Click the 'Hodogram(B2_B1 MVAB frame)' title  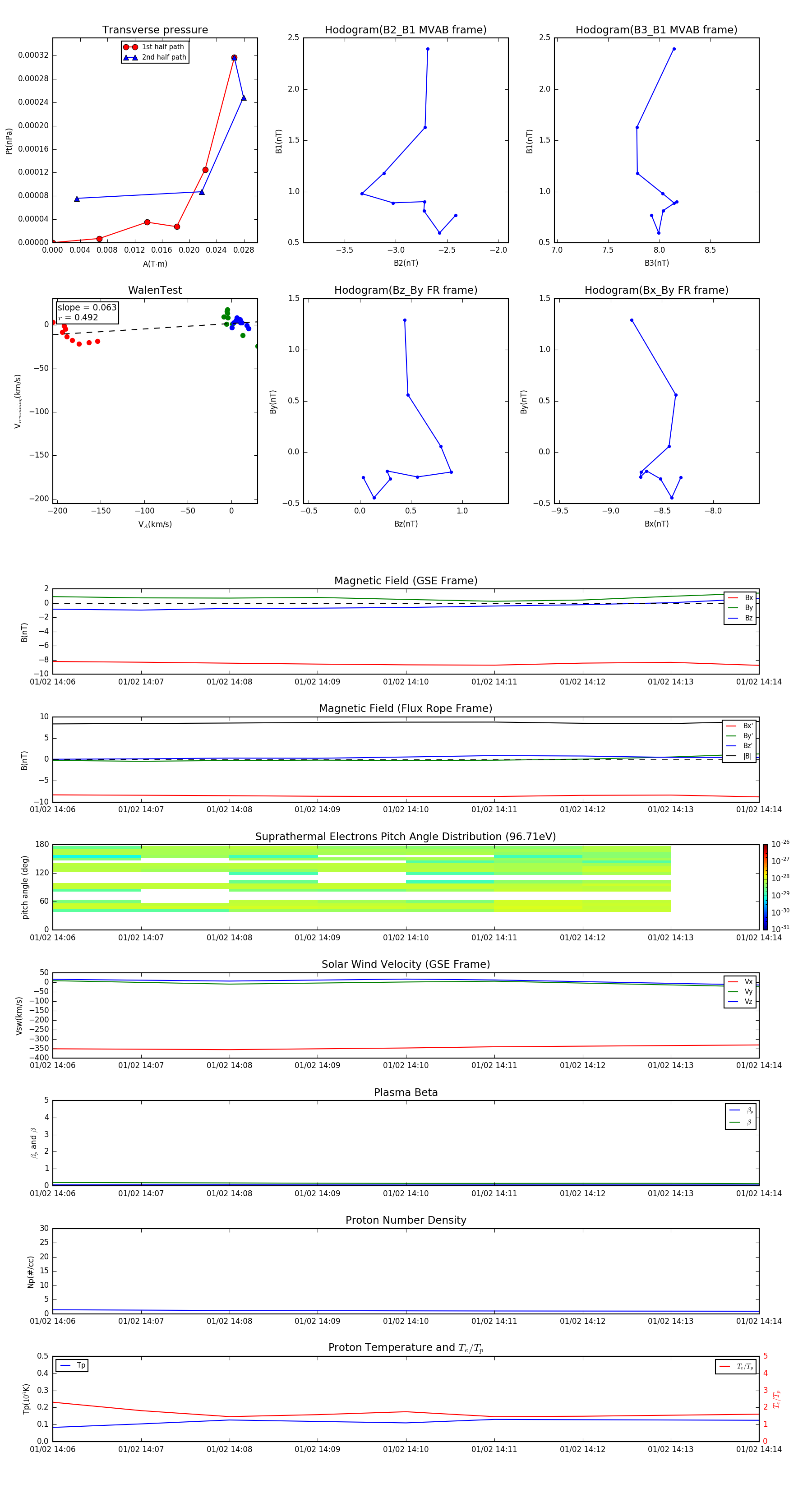click(406, 30)
